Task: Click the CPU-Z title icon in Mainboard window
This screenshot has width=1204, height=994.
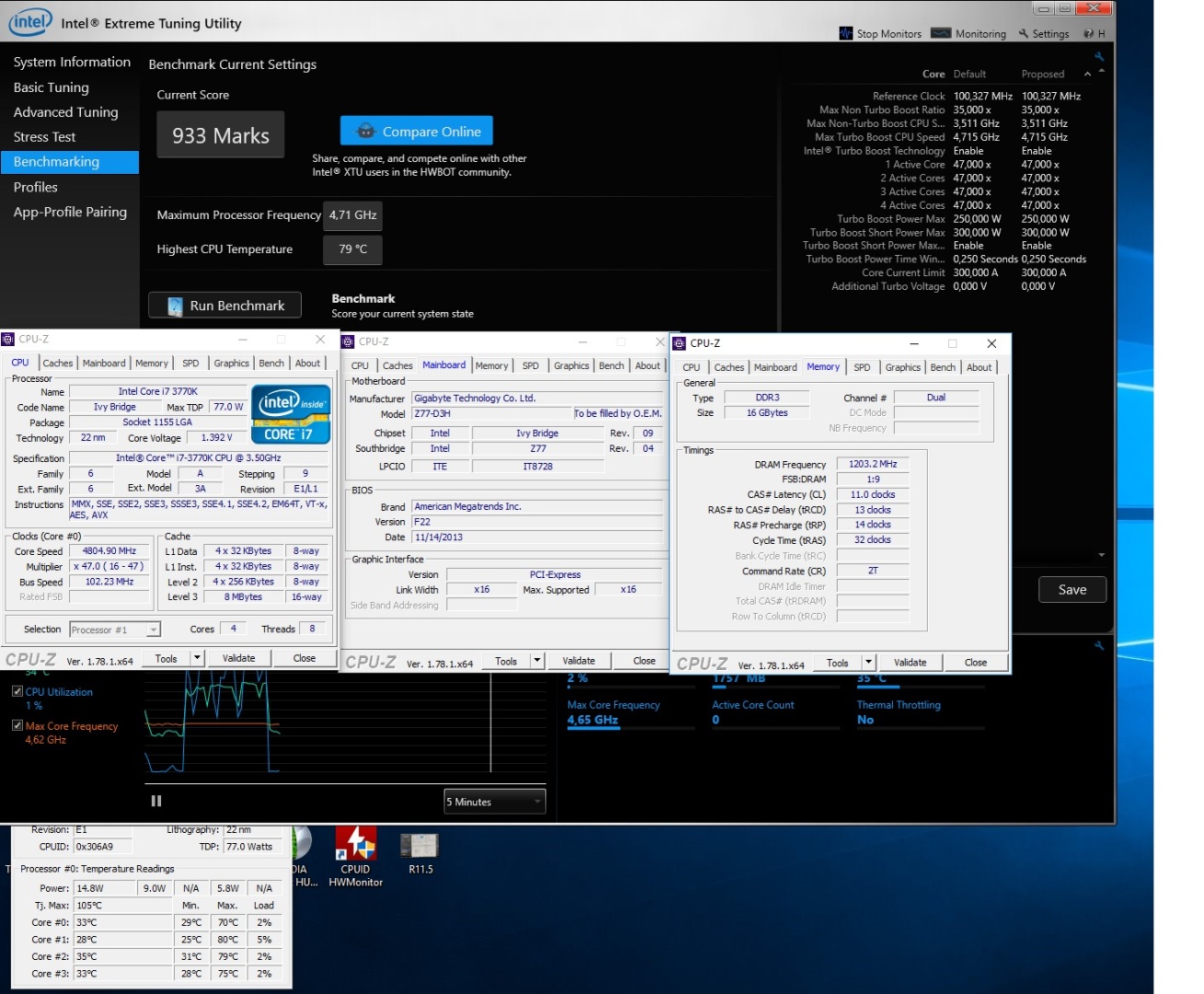Action: (348, 341)
